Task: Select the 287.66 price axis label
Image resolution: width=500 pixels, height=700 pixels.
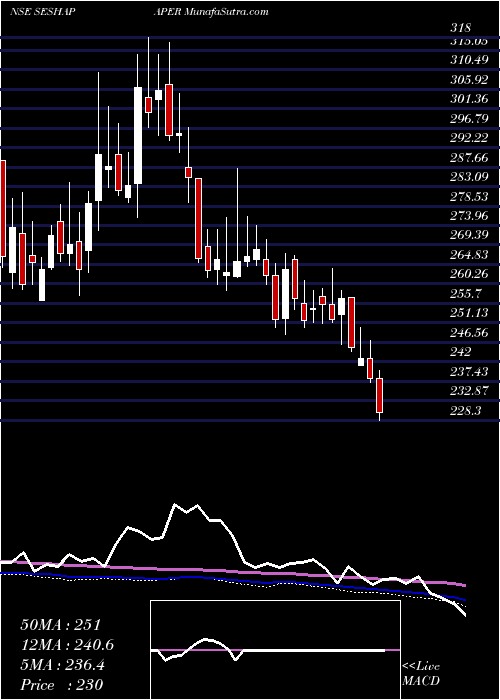Action: coord(470,158)
